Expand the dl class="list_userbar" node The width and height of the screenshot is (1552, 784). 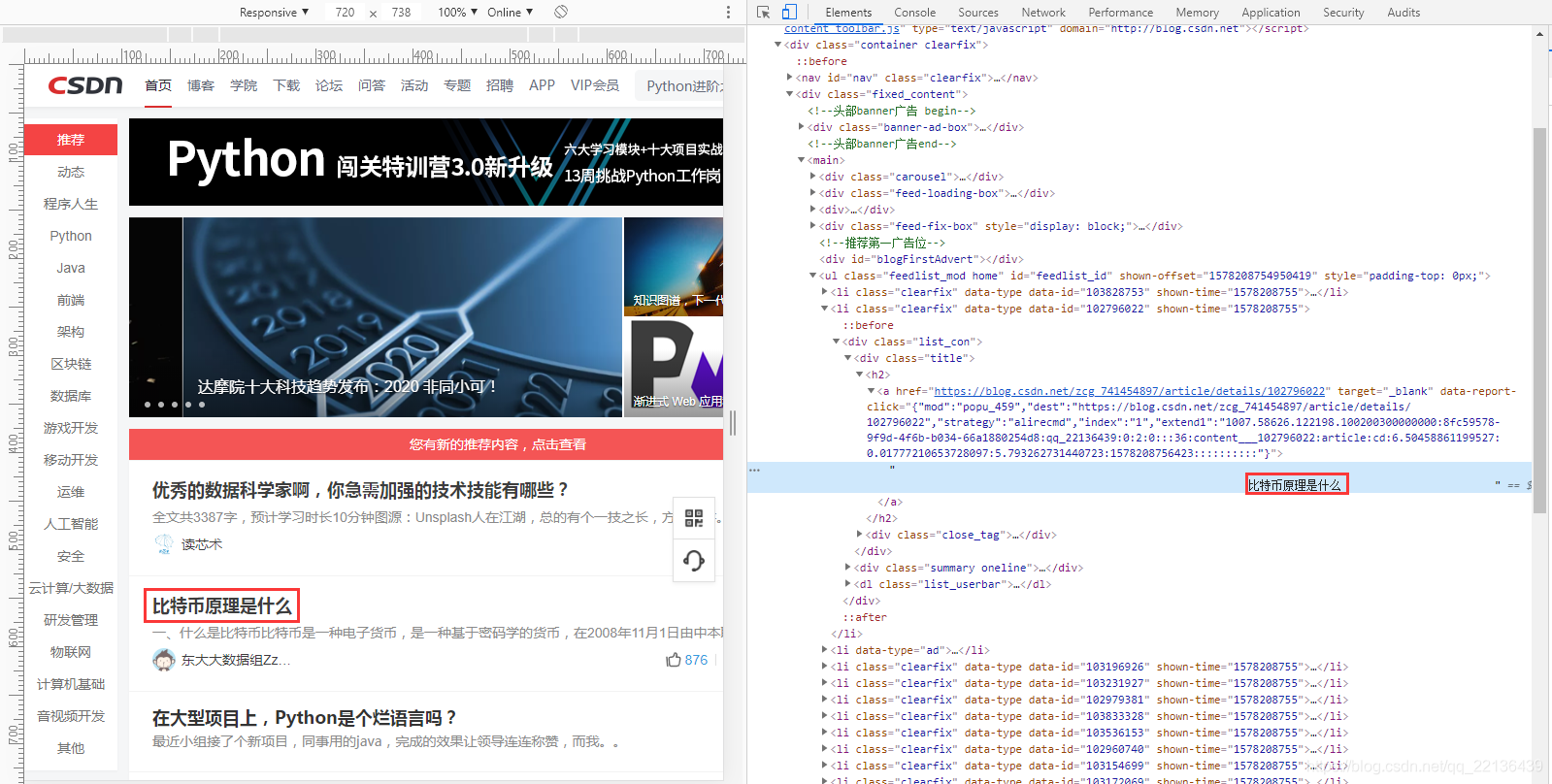coord(847,584)
